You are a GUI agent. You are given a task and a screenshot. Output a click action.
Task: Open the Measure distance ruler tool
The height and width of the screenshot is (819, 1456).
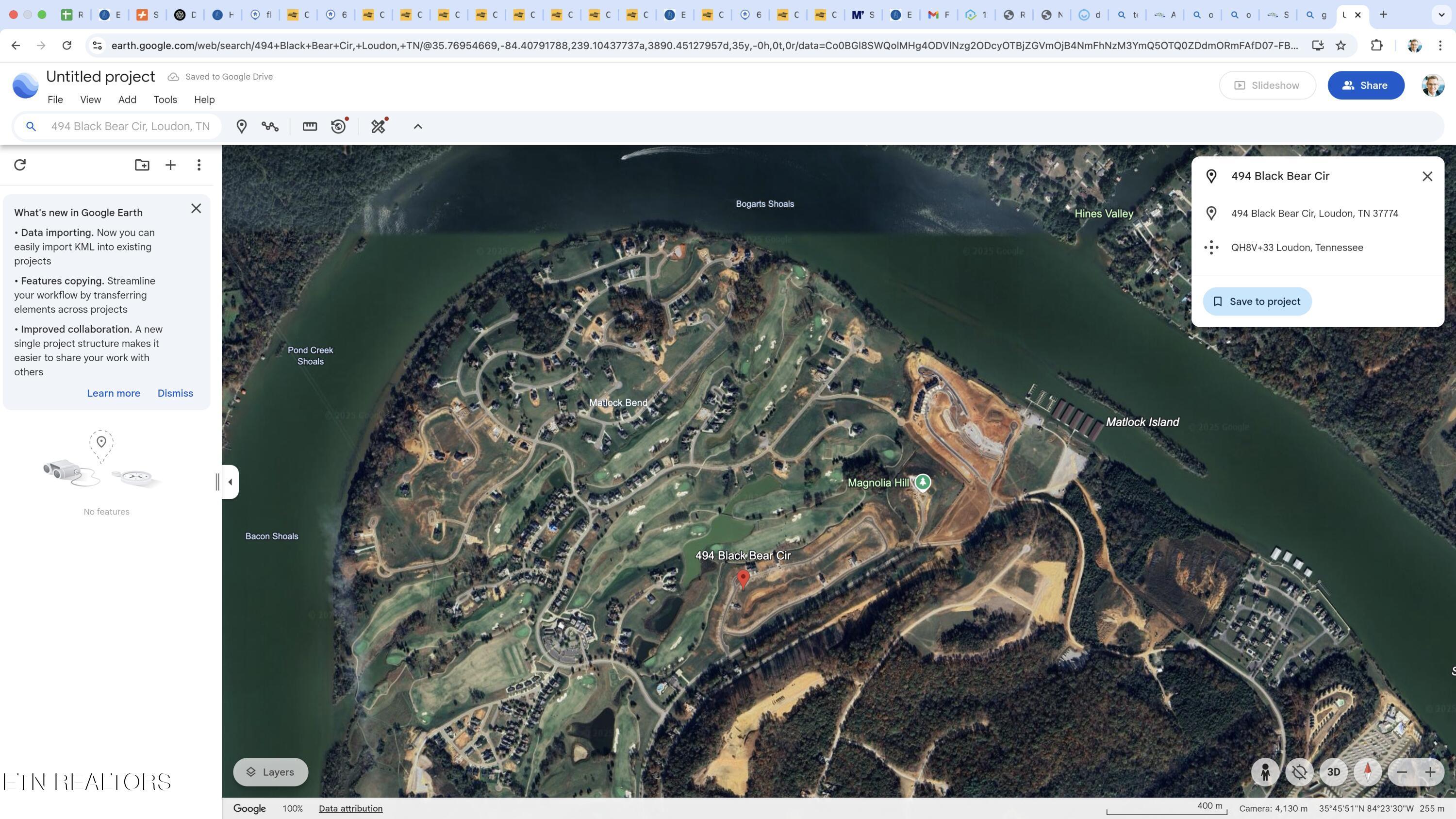pyautogui.click(x=310, y=126)
